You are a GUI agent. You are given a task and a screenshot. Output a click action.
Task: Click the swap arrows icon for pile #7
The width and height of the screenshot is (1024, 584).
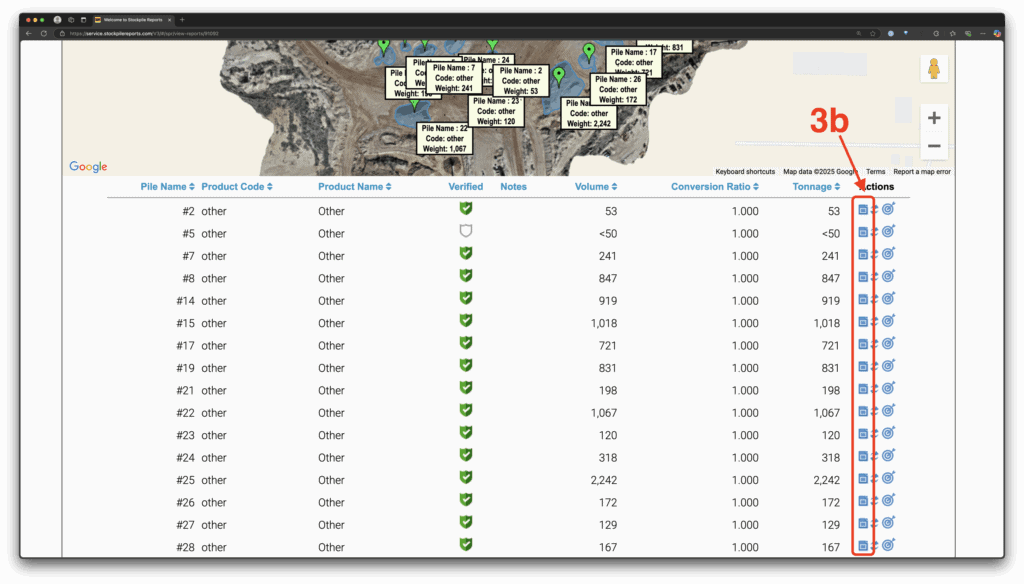(x=874, y=255)
